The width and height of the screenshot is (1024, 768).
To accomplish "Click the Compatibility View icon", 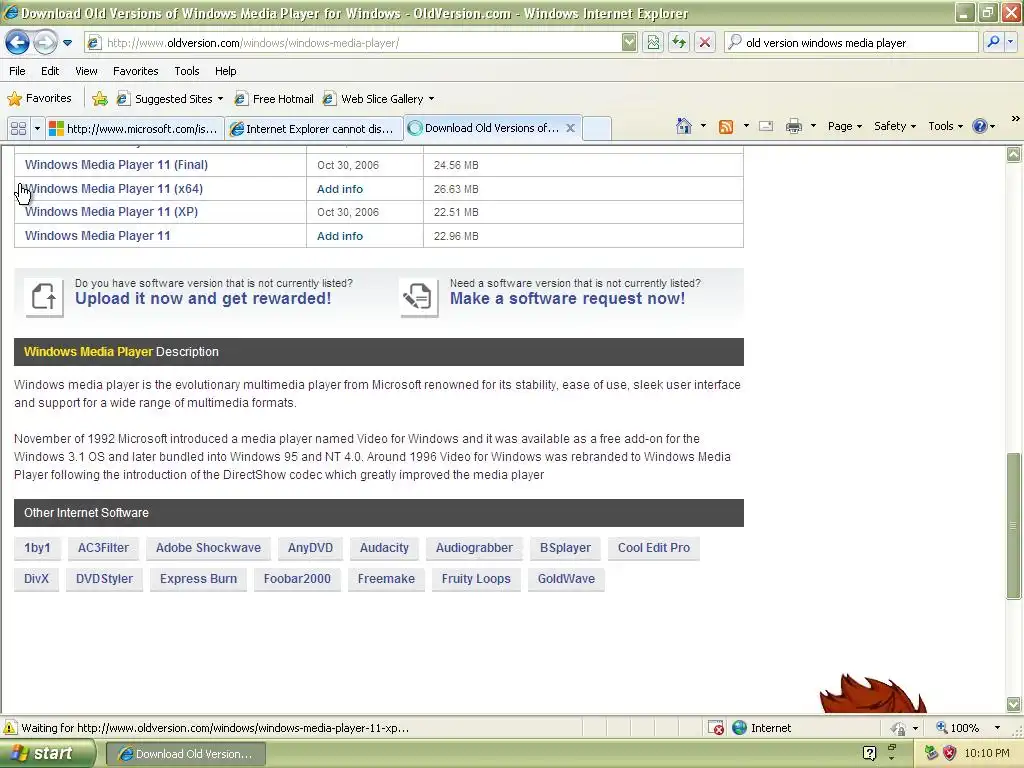I will pos(653,43).
